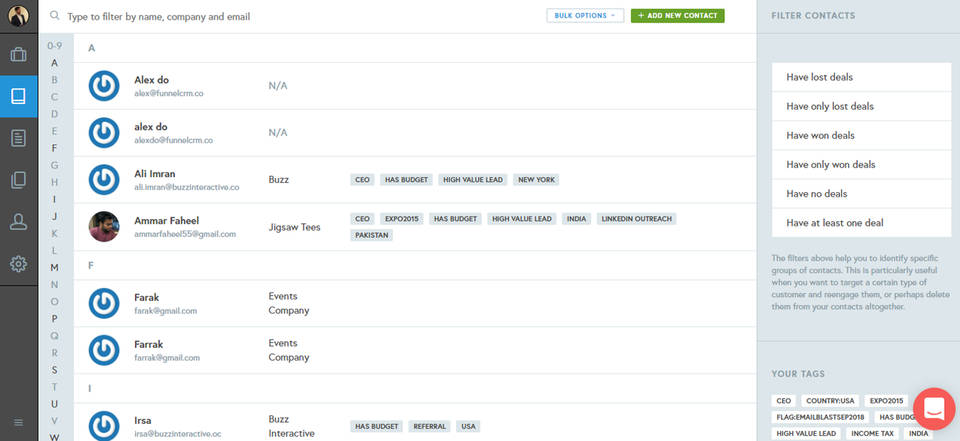960x441 pixels.
Task: Select the 'Have only won deals' filter
Action: click(861, 164)
